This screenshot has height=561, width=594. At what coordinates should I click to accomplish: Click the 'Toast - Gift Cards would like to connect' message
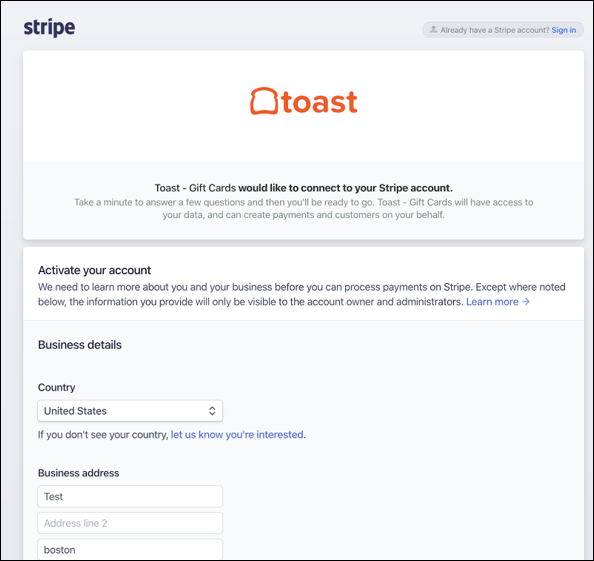[x=303, y=188]
